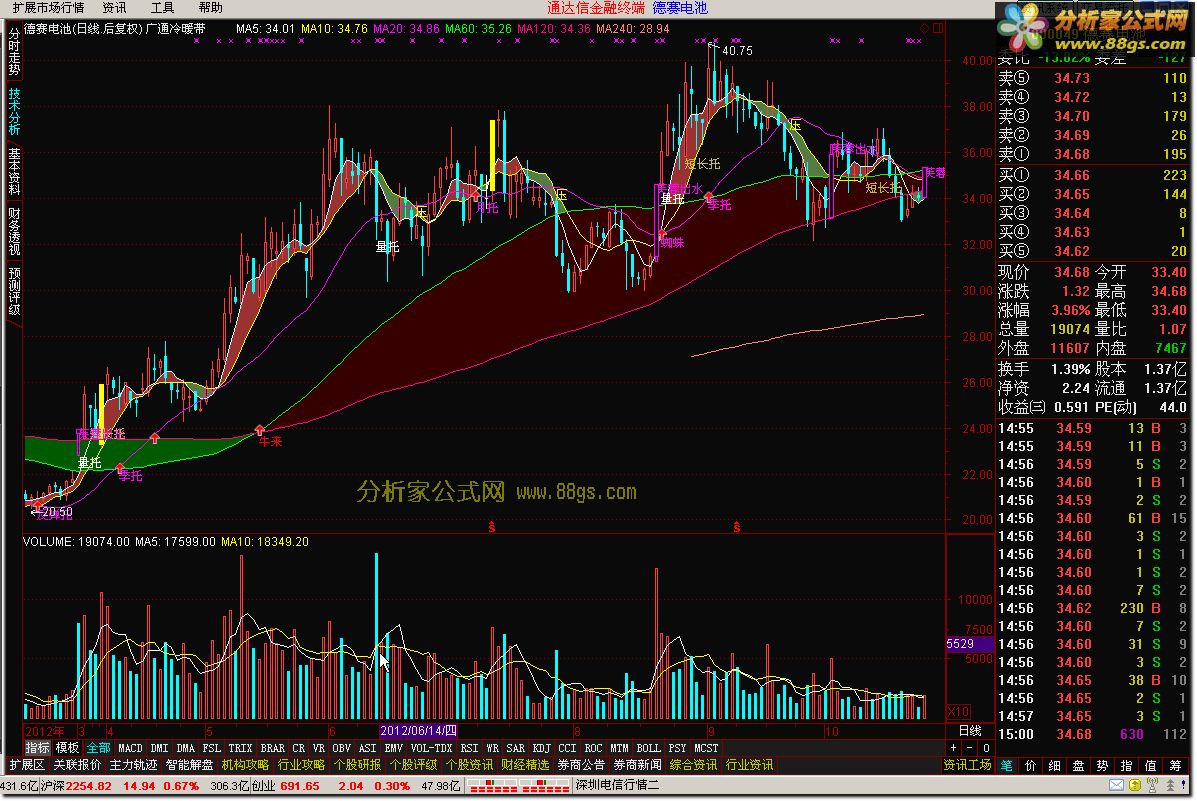This screenshot has width=1197, height=801.
Task: Switch indicator to KDJ
Action: click(541, 748)
